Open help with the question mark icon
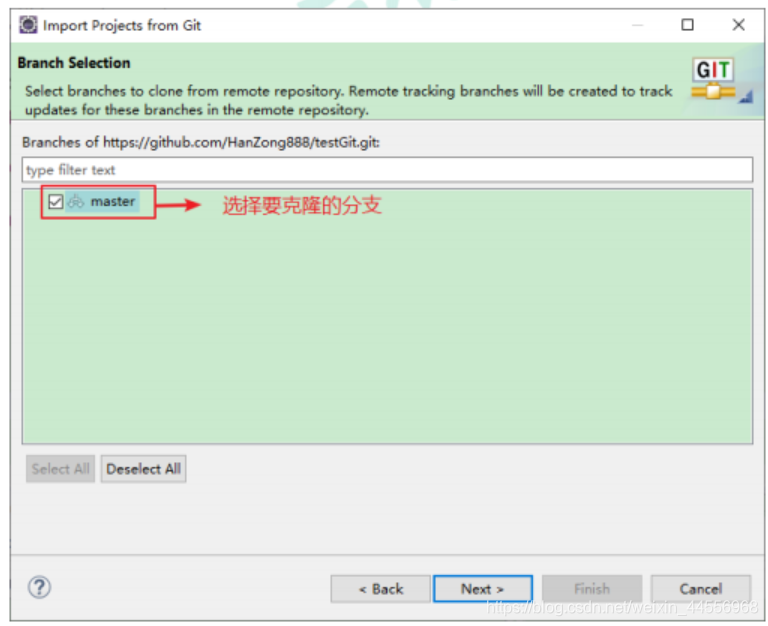This screenshot has height=626, width=768. (x=39, y=587)
